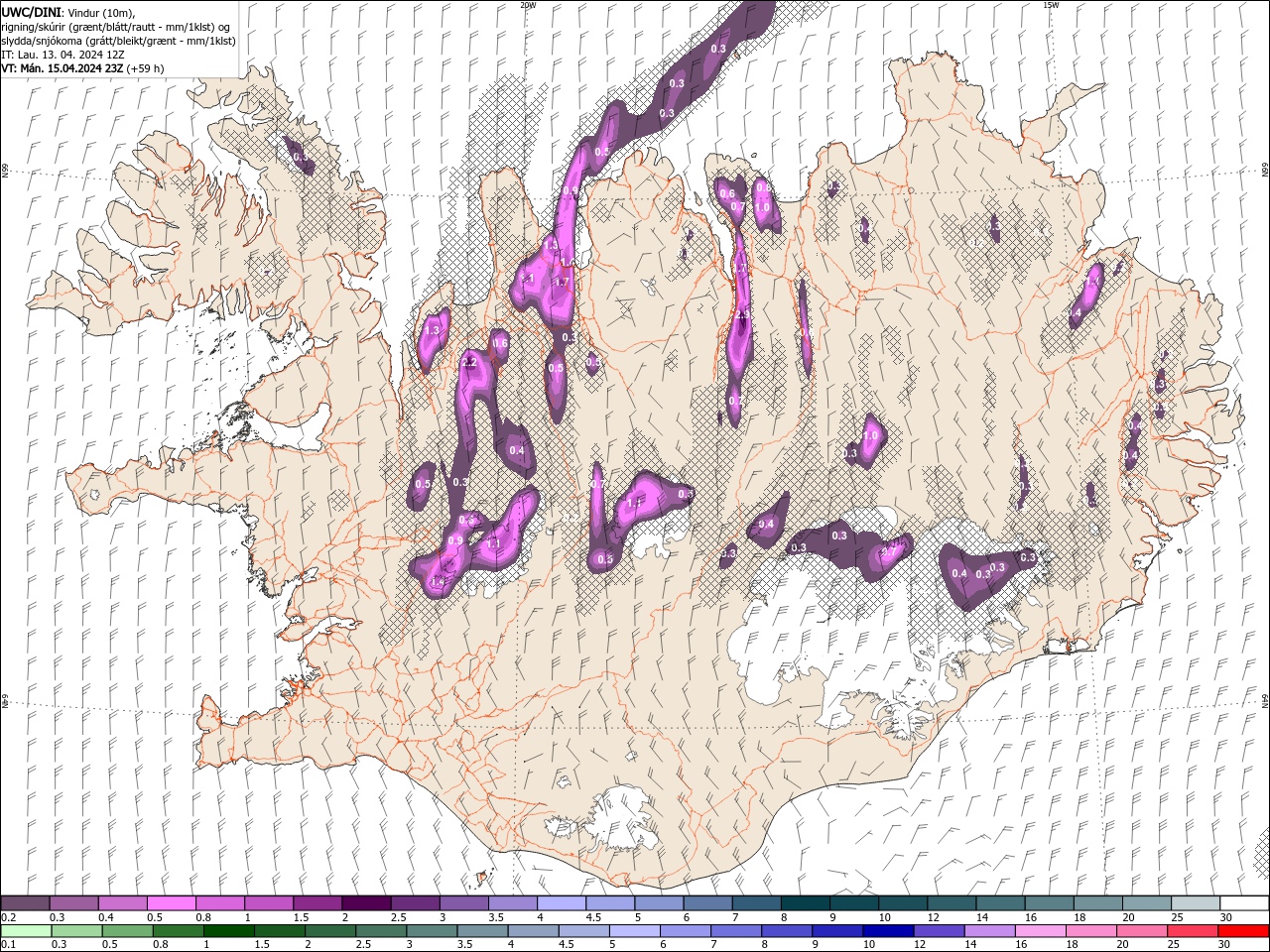Pick snow scale swatch between 2.5 and 3
This screenshot has height=952, width=1270.
click(x=415, y=903)
